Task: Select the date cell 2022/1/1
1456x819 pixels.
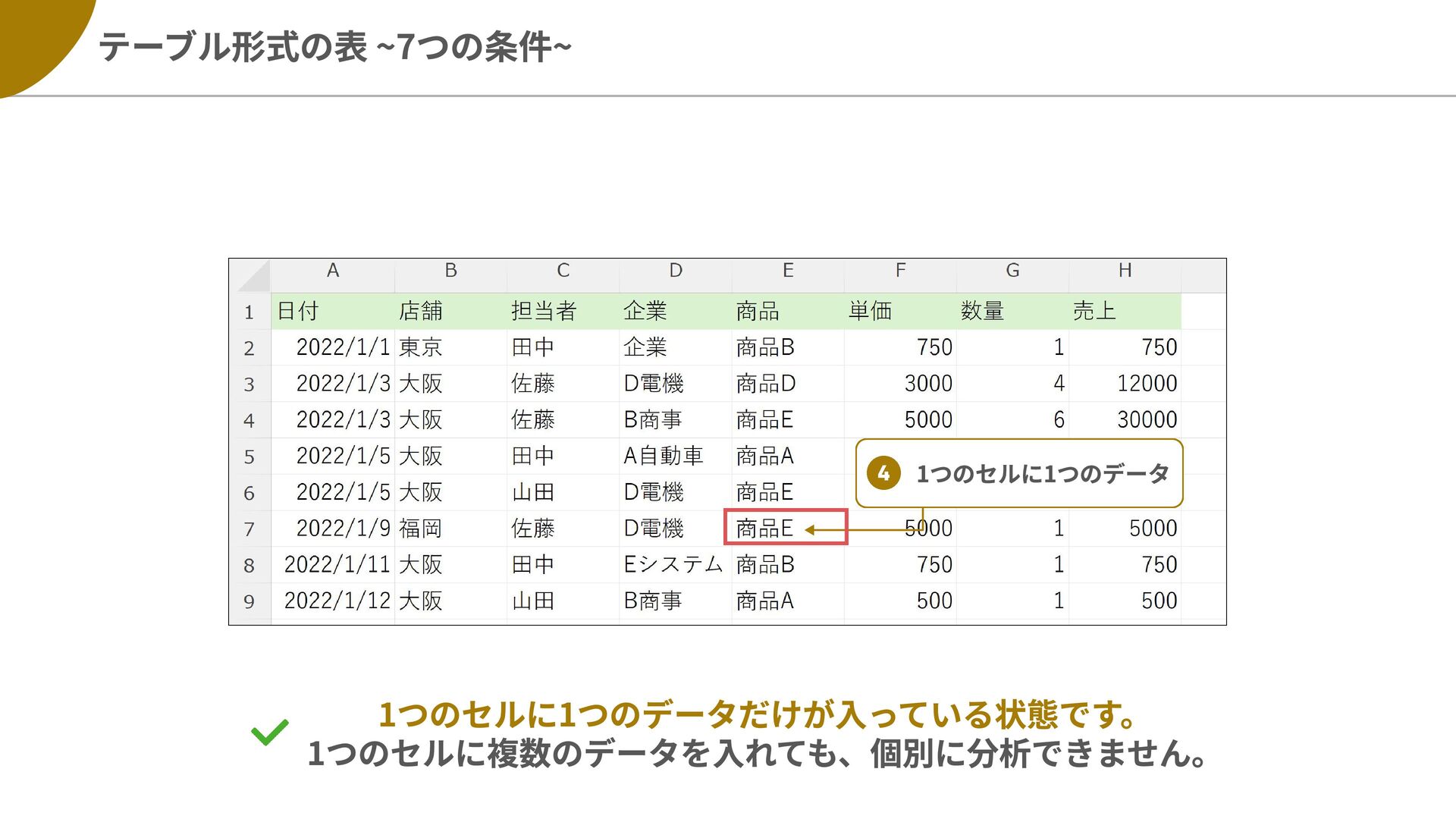Action: tap(332, 347)
